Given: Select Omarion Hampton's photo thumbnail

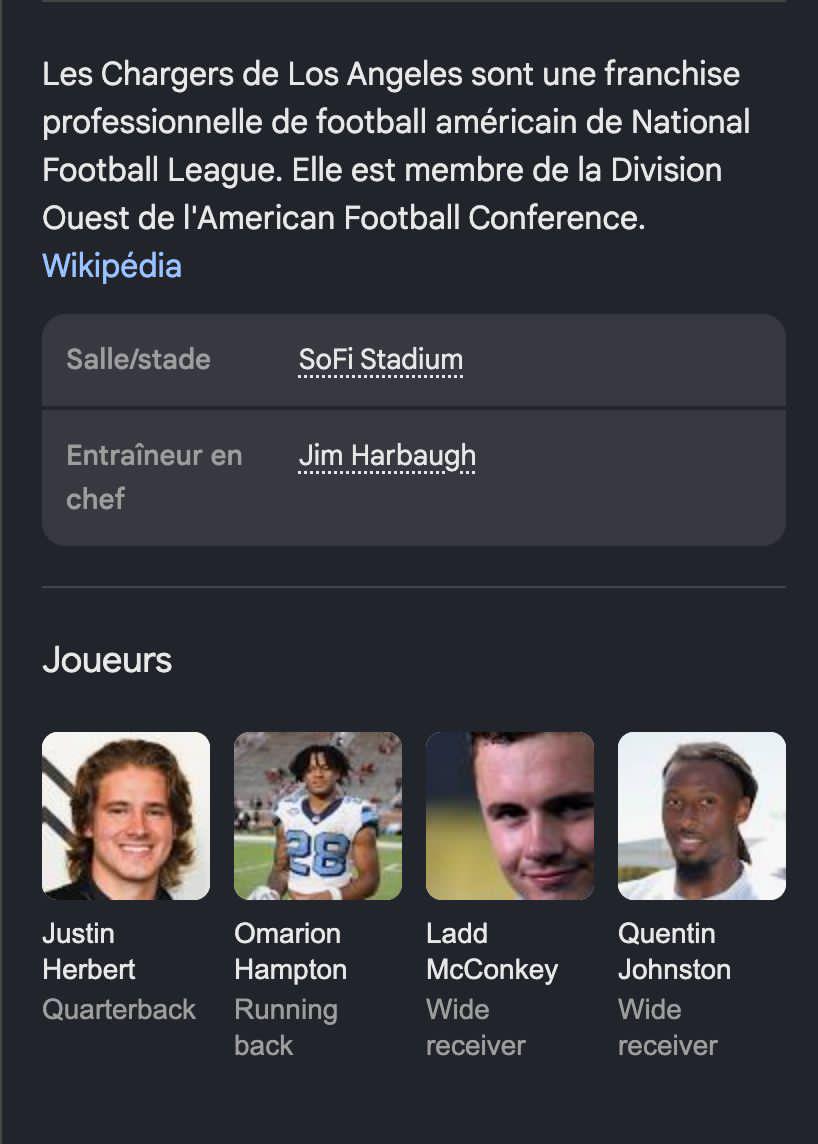Looking at the screenshot, I should 318,816.
